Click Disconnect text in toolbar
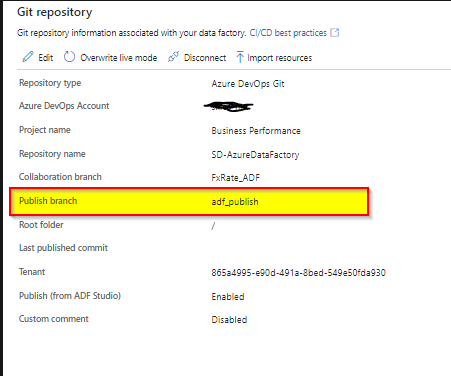This screenshot has height=376, width=451. coord(205,58)
